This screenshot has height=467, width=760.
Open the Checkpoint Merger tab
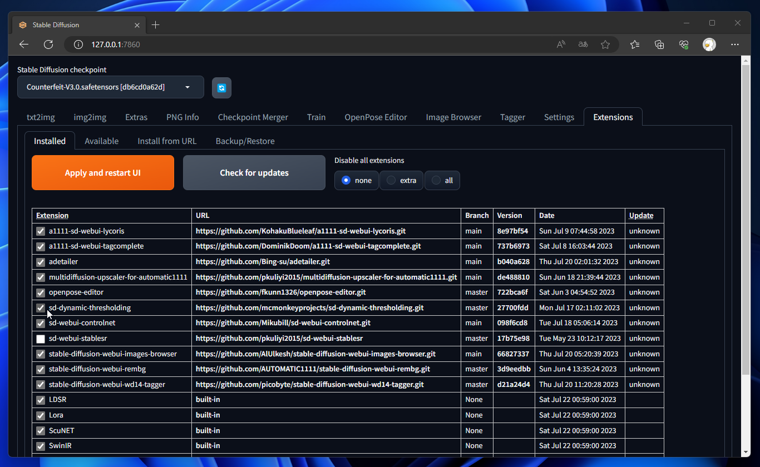pyautogui.click(x=253, y=117)
